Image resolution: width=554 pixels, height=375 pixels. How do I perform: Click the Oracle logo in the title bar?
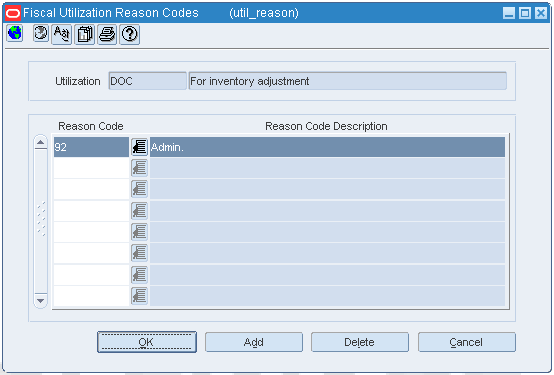13,13
